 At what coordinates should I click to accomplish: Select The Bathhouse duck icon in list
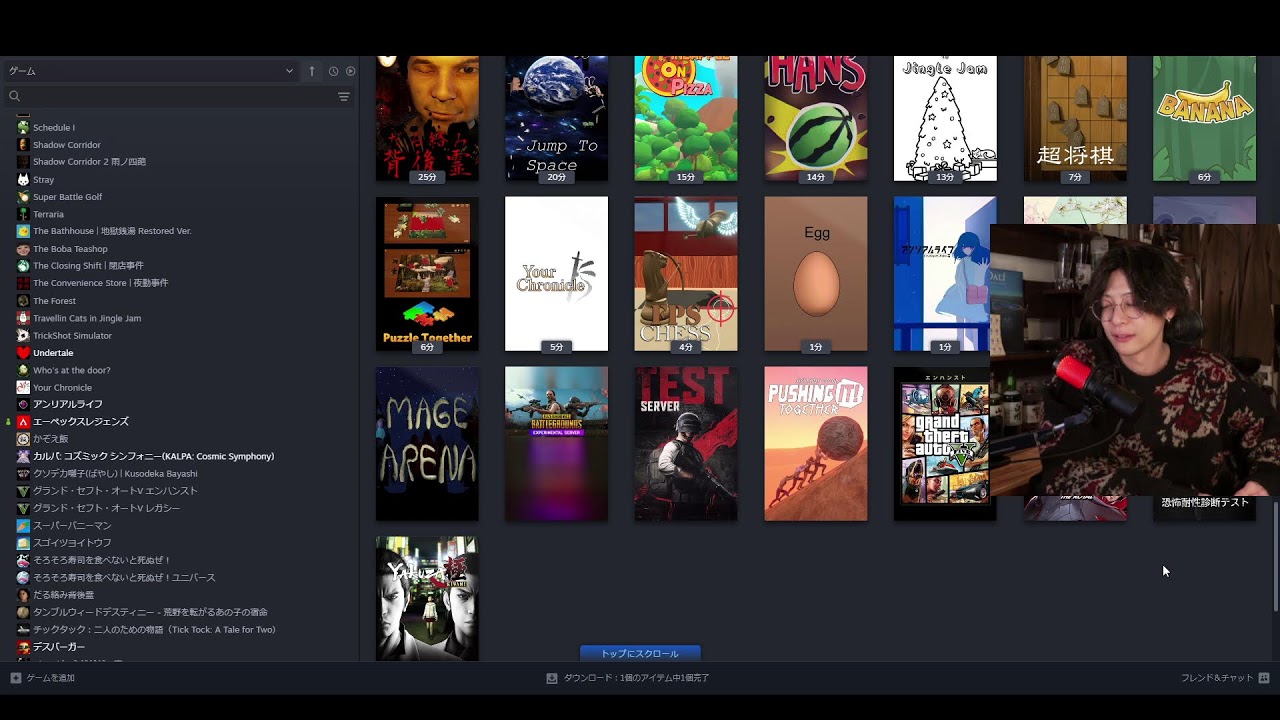[23, 231]
